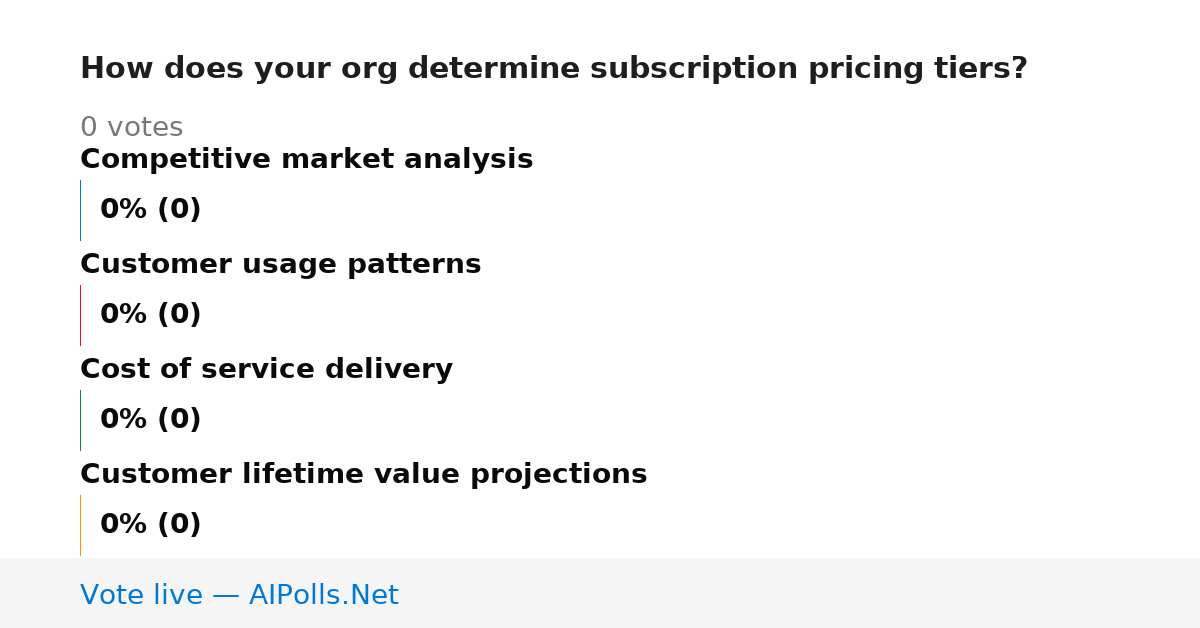Select the Competitive market analysis option
The height and width of the screenshot is (628, 1200).
tap(306, 159)
